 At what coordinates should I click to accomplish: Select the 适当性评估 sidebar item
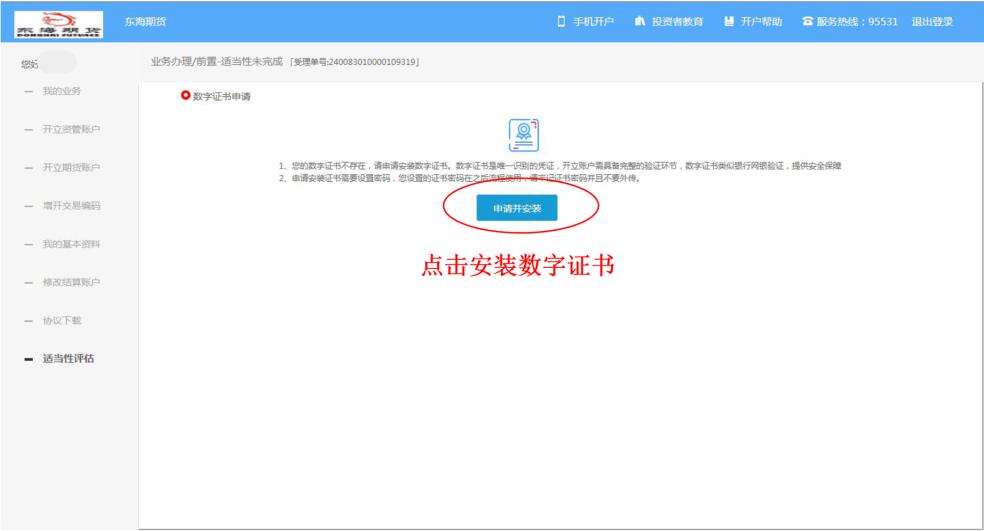(x=69, y=359)
